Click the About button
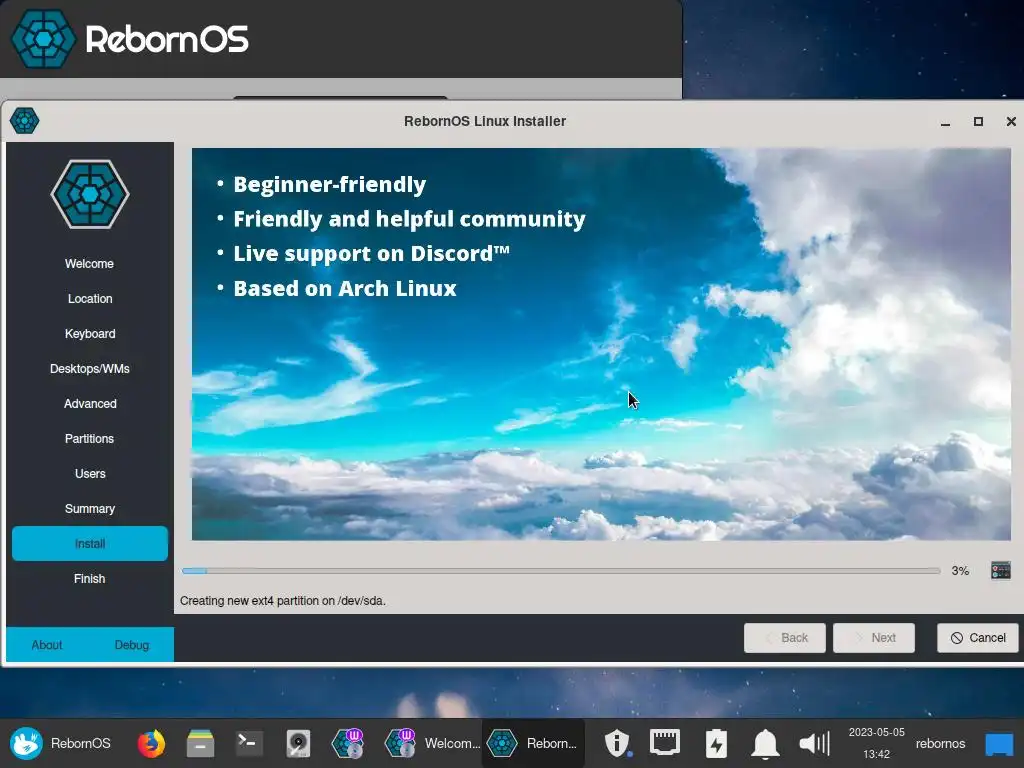1024x768 pixels. [x=47, y=645]
